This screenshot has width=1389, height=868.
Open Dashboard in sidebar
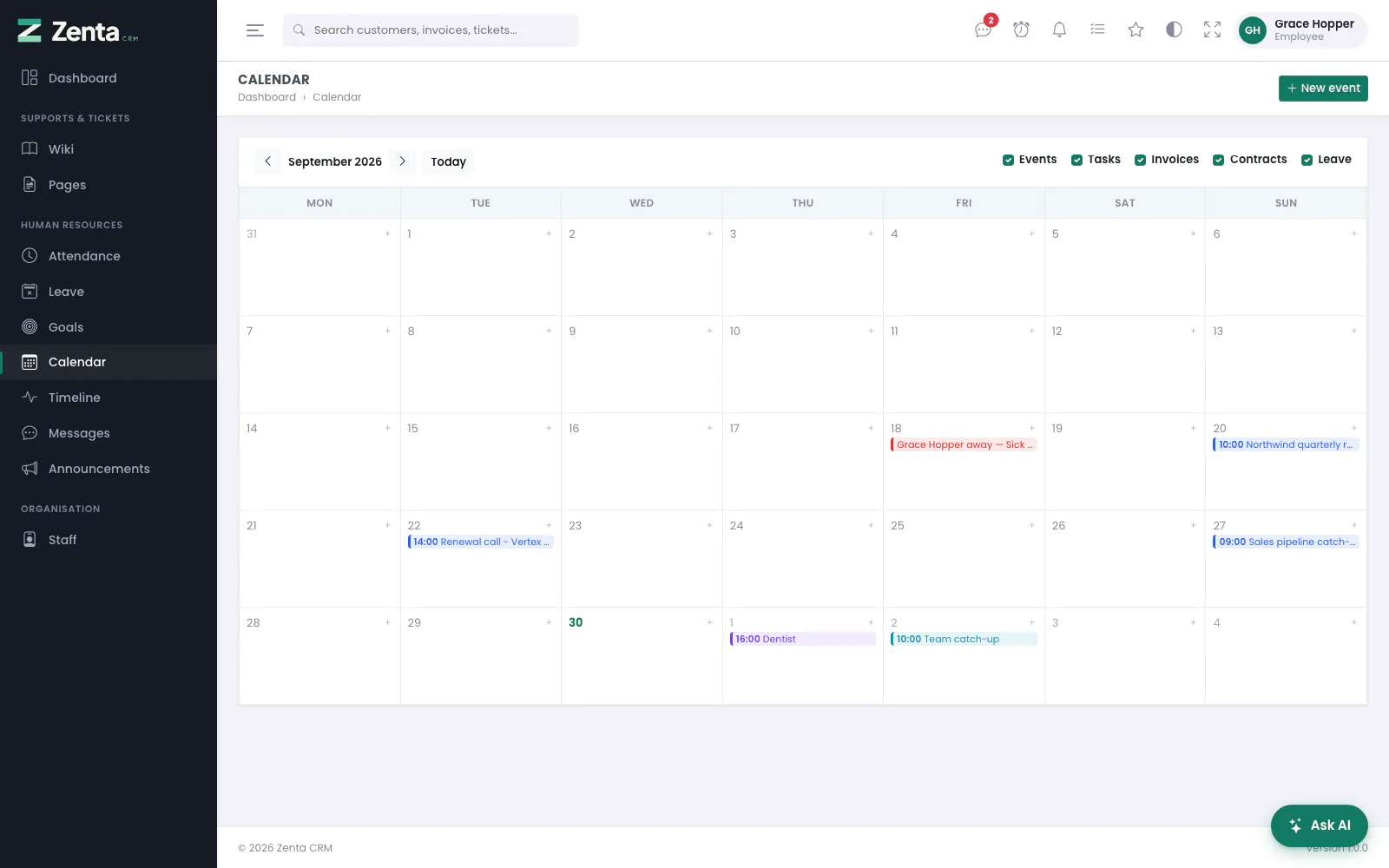coord(109,78)
